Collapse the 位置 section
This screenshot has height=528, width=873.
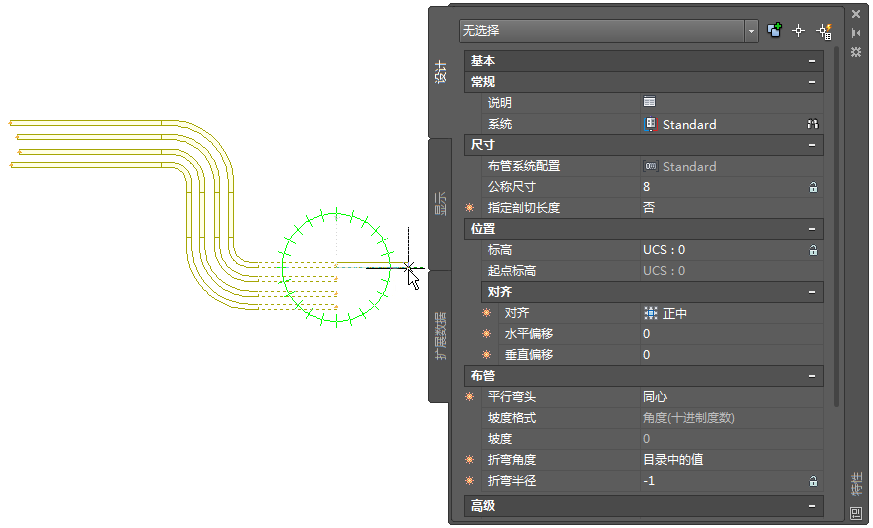[x=812, y=229]
